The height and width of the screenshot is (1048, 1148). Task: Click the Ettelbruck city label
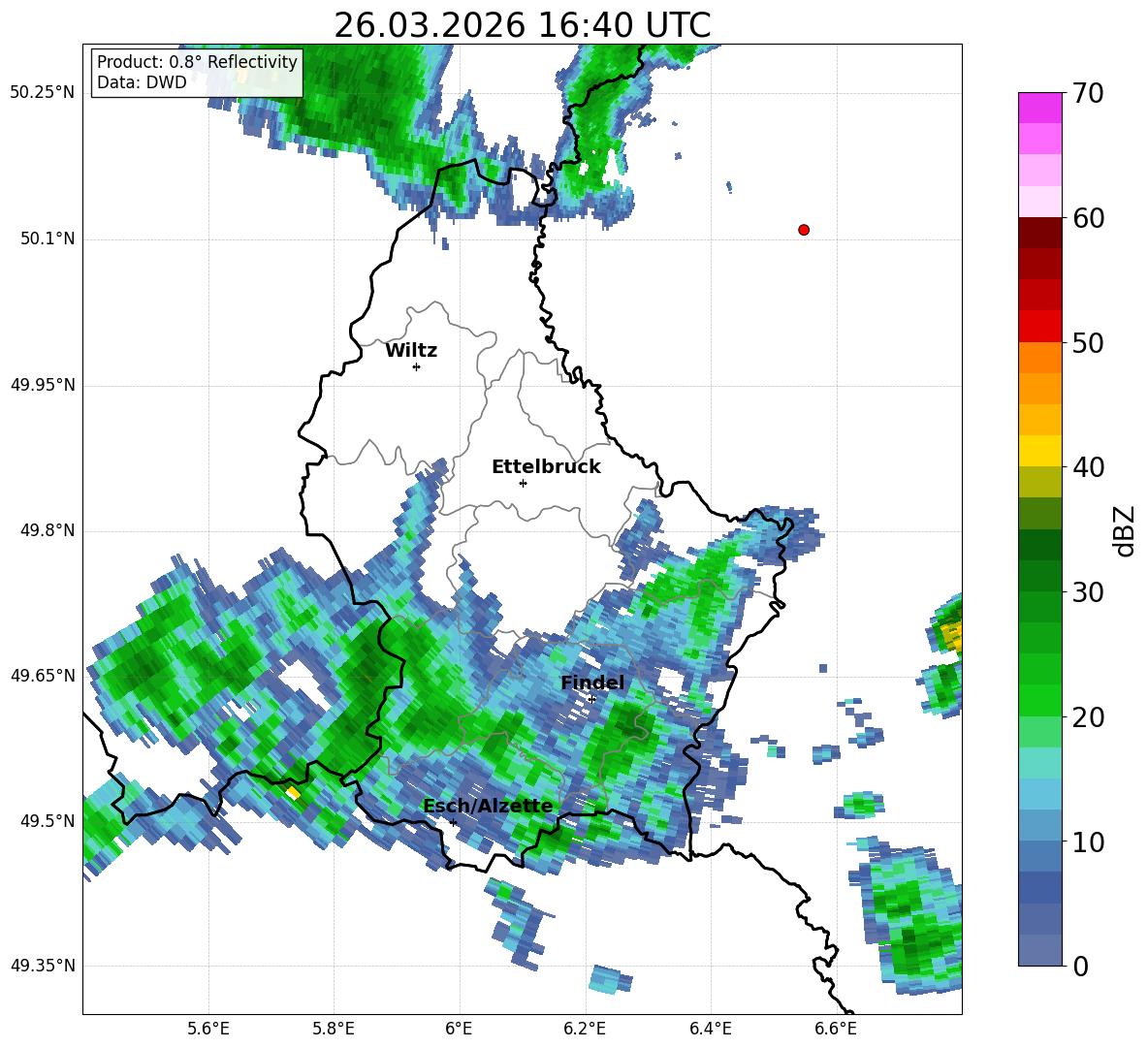coord(546,467)
